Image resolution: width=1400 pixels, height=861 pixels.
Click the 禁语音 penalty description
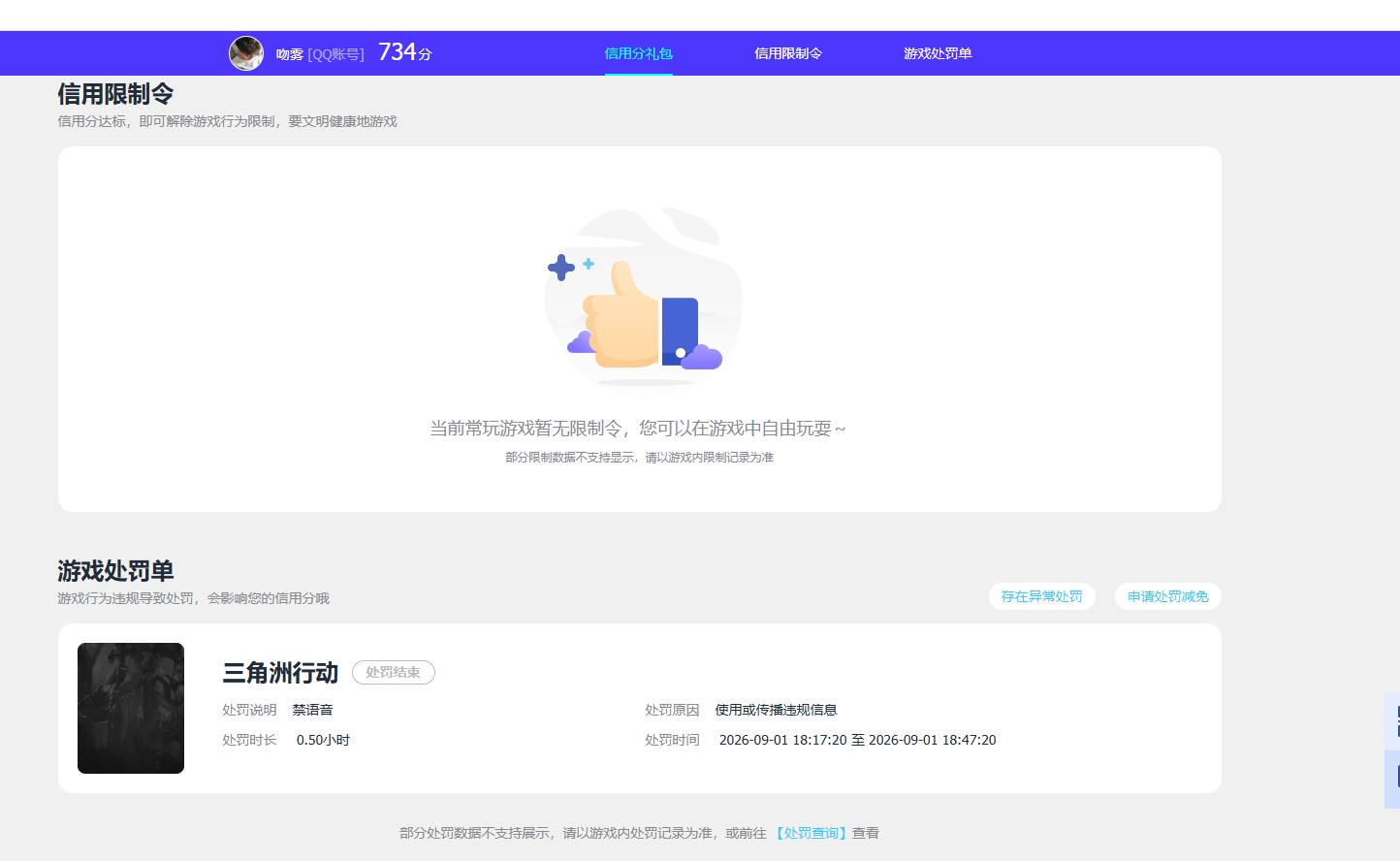point(313,710)
